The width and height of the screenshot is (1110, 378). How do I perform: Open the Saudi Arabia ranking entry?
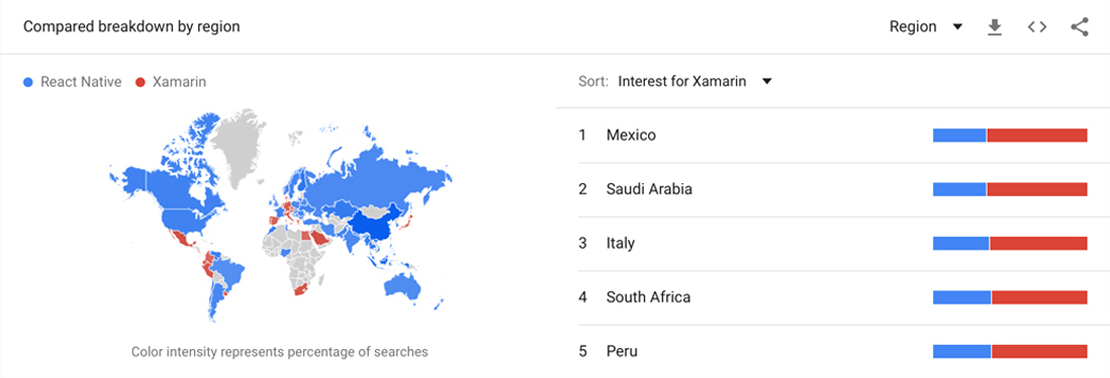pos(832,189)
